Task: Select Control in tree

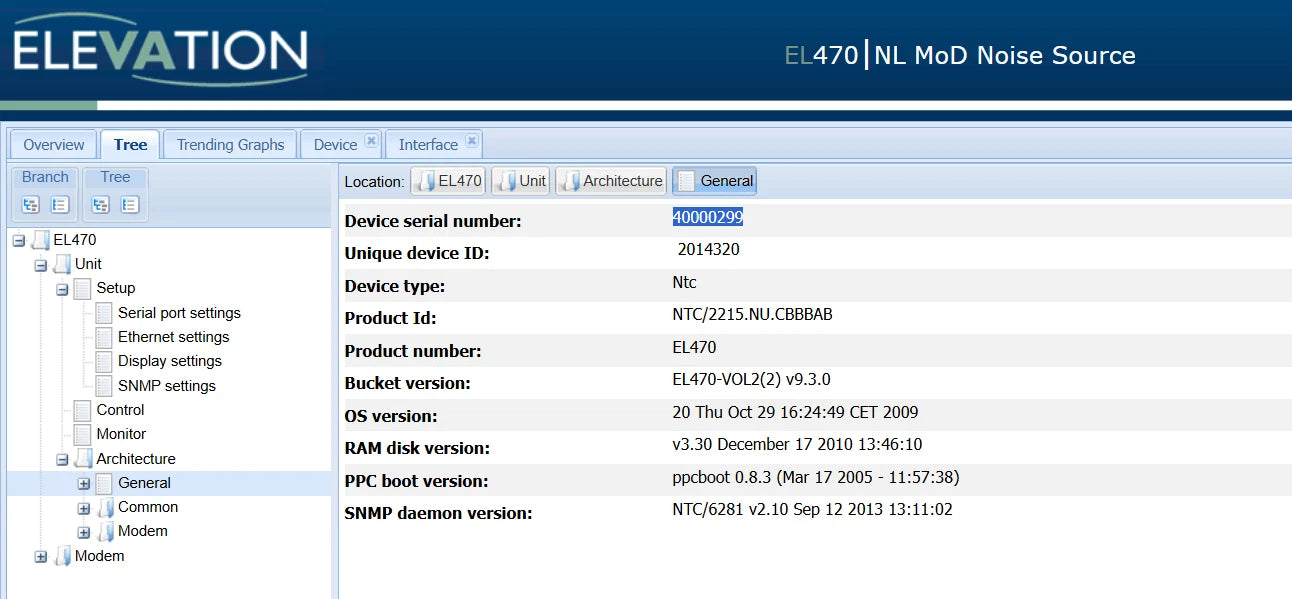Action: point(120,410)
